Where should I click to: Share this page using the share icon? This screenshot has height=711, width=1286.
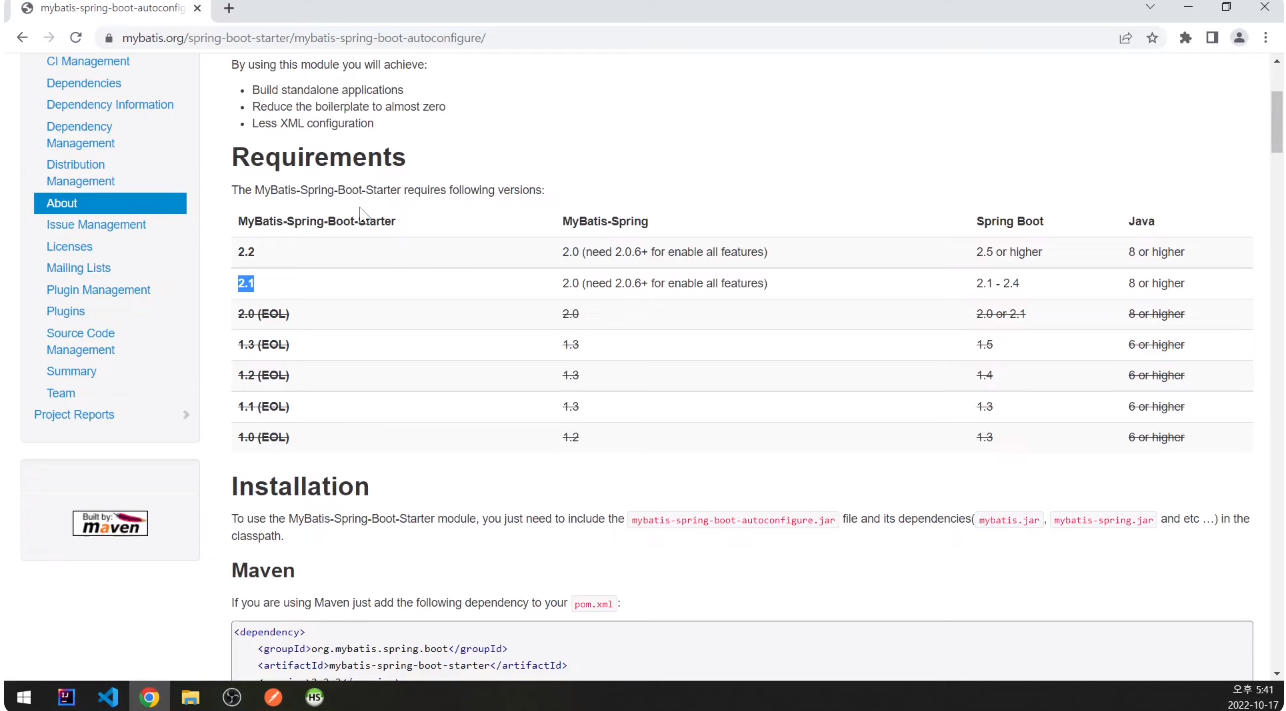pyautogui.click(x=1126, y=38)
